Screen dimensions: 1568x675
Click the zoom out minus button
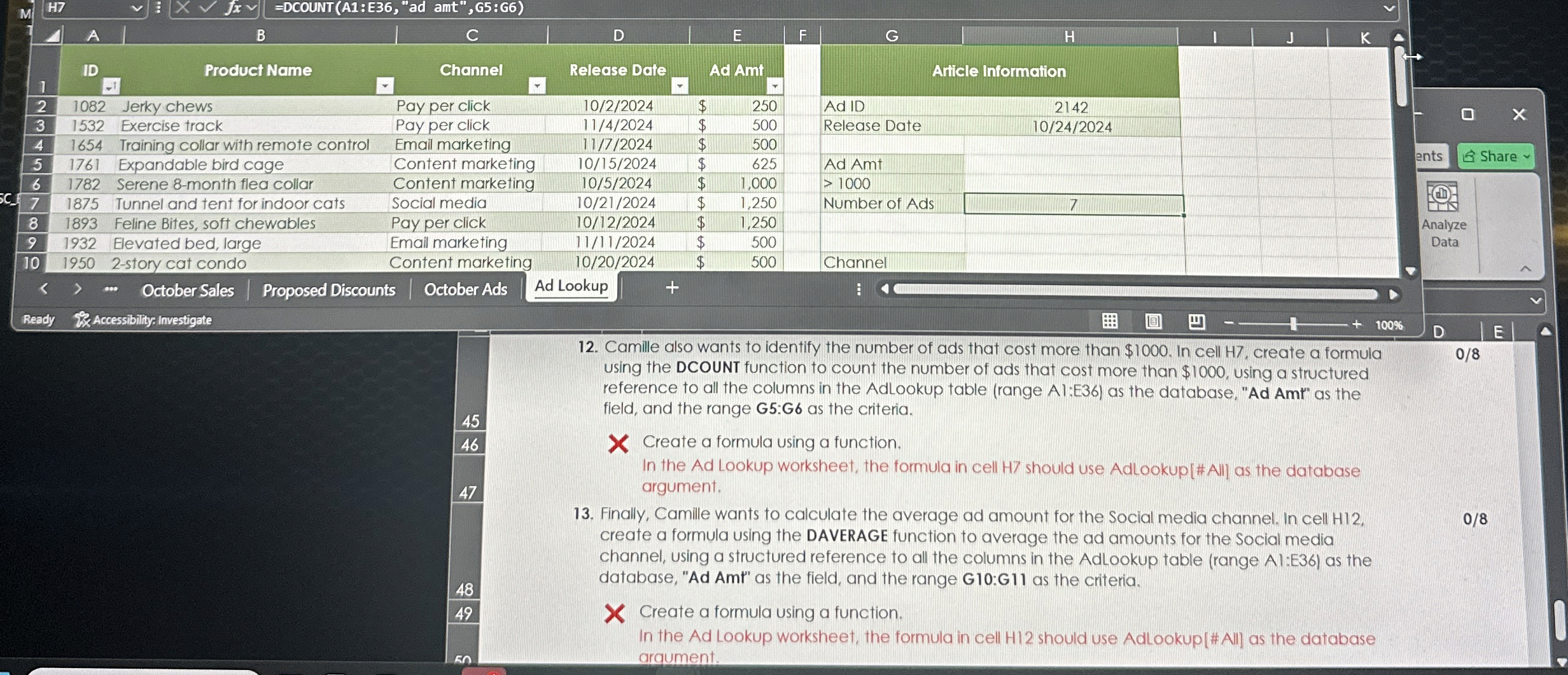coord(1229,324)
